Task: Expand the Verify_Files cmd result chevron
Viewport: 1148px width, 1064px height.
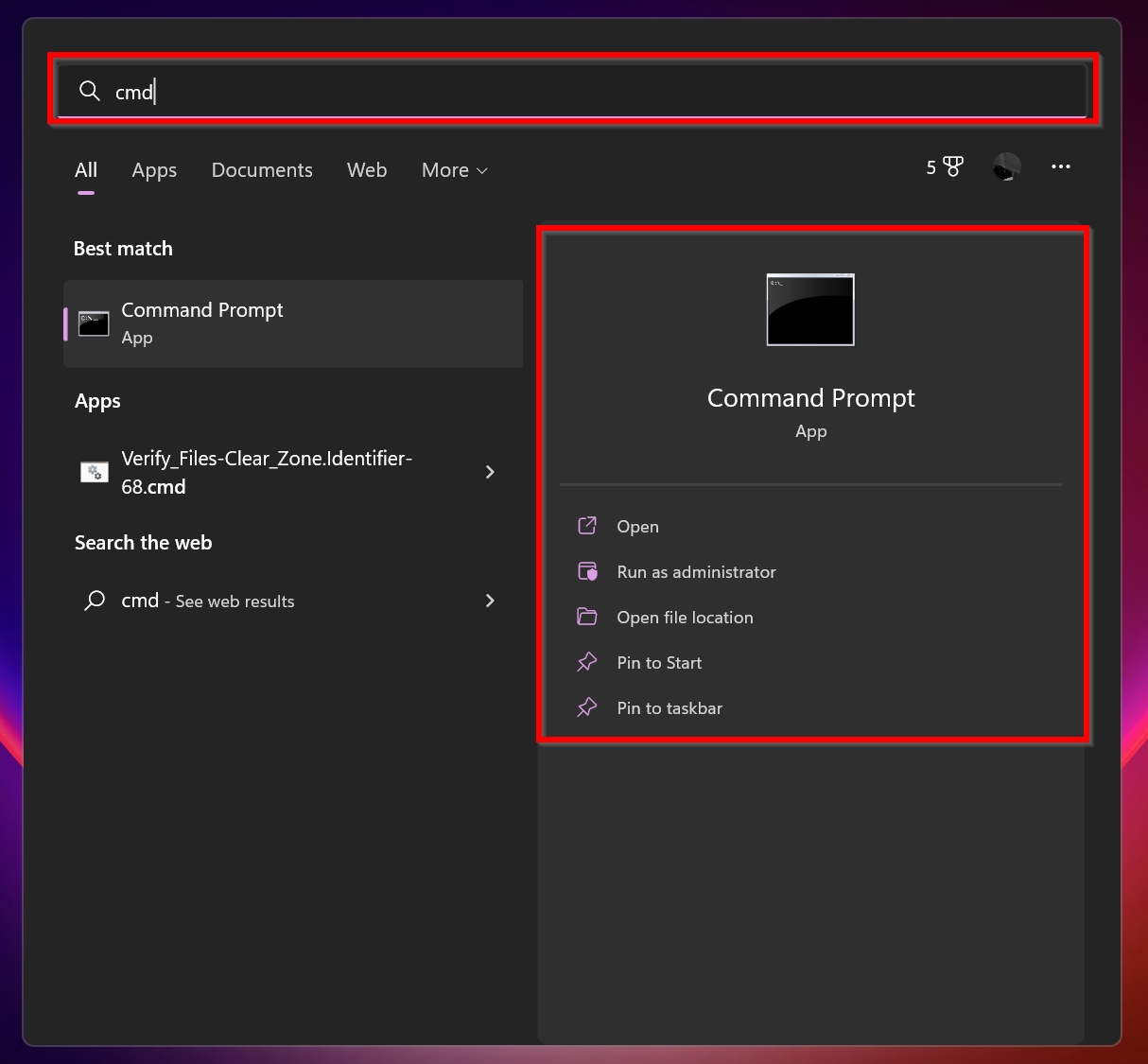Action: (490, 472)
